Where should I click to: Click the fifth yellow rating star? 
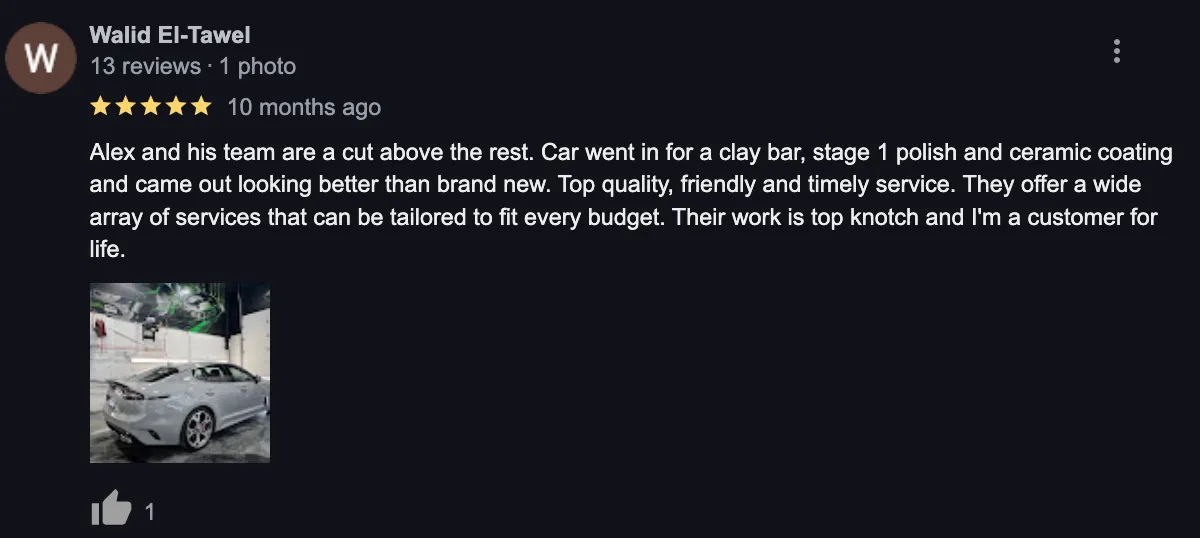(x=201, y=106)
